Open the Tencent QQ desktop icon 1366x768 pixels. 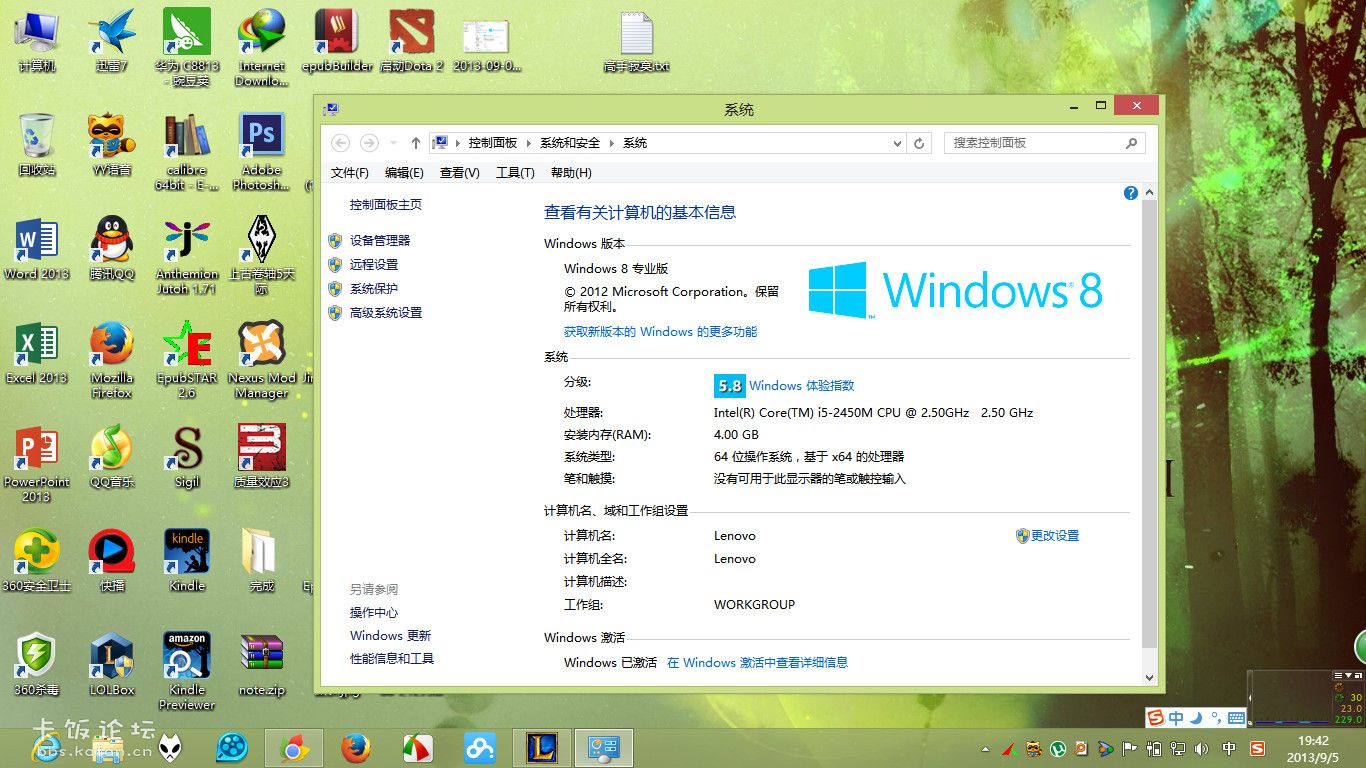(x=111, y=241)
